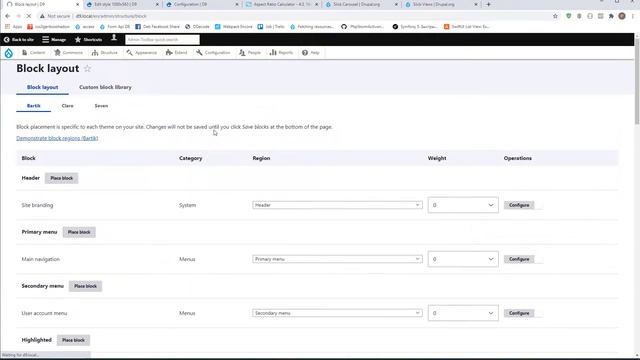Configure the Main navigation block
The image size is (640, 360).
point(519,259)
